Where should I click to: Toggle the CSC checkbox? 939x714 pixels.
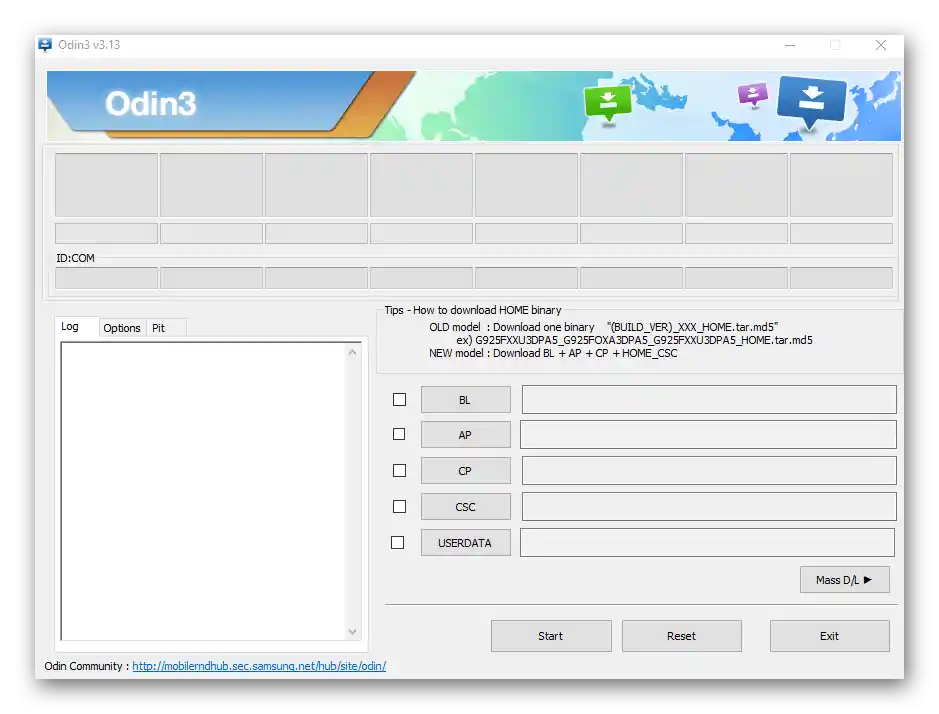pyautogui.click(x=399, y=507)
